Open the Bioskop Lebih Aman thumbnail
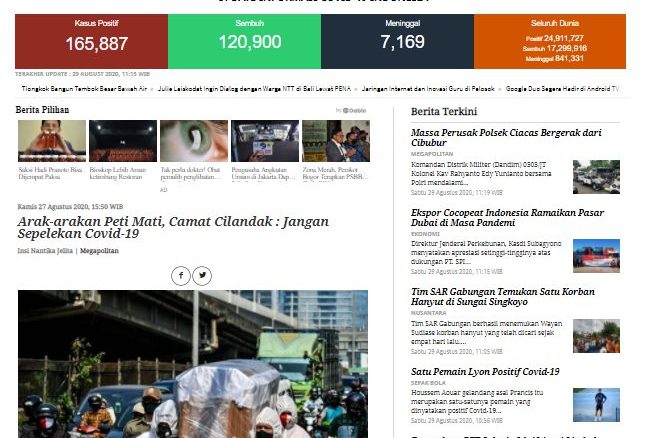The height and width of the screenshot is (438, 654). pyautogui.click(x=123, y=141)
